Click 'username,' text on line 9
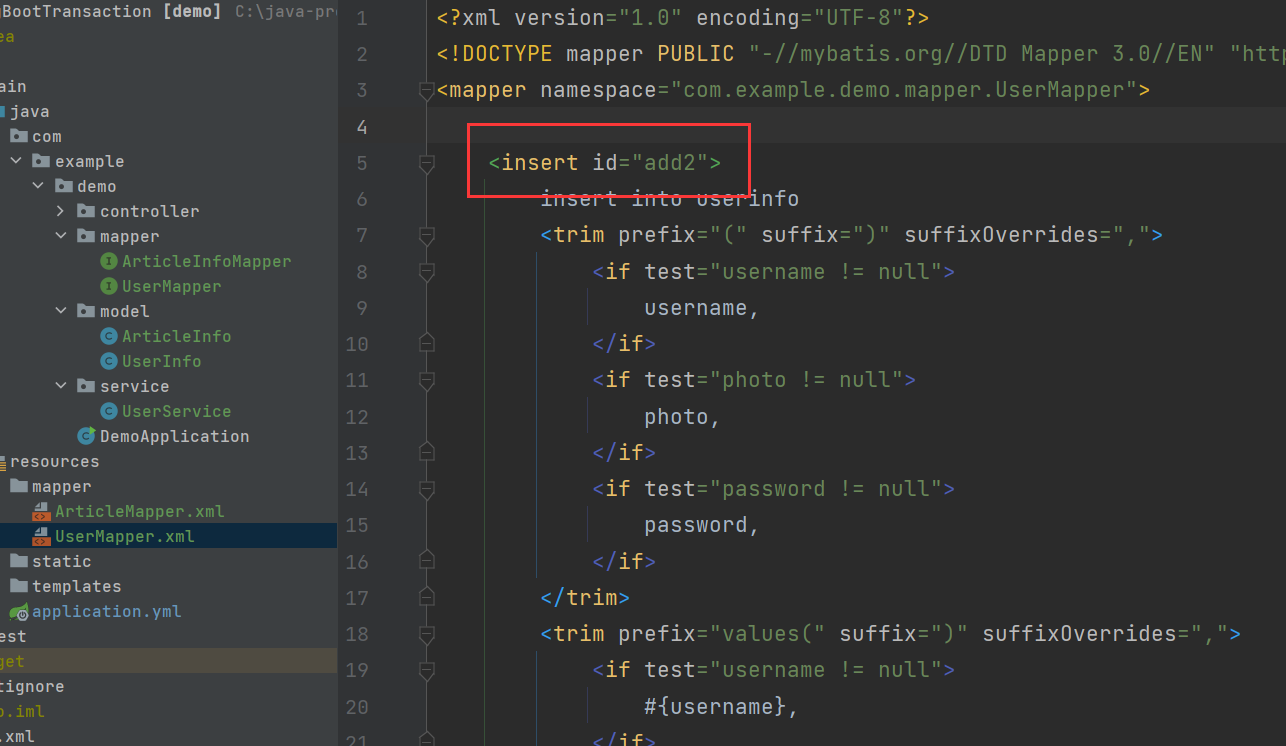 702,308
